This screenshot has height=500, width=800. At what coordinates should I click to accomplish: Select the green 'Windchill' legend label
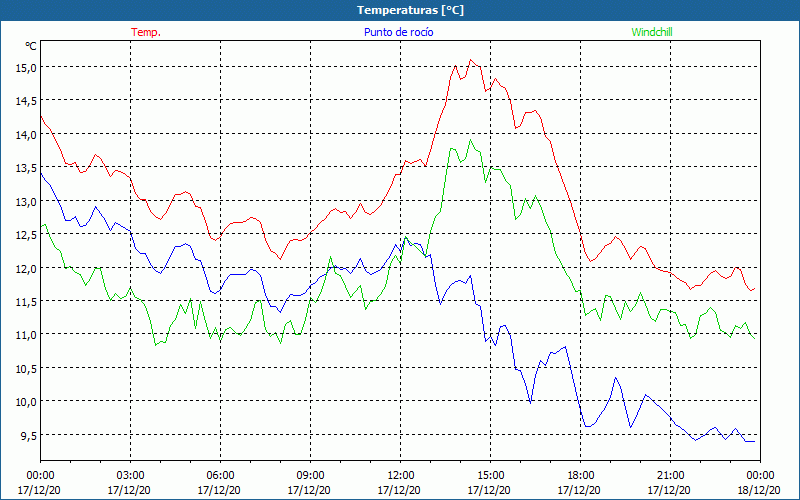652,32
